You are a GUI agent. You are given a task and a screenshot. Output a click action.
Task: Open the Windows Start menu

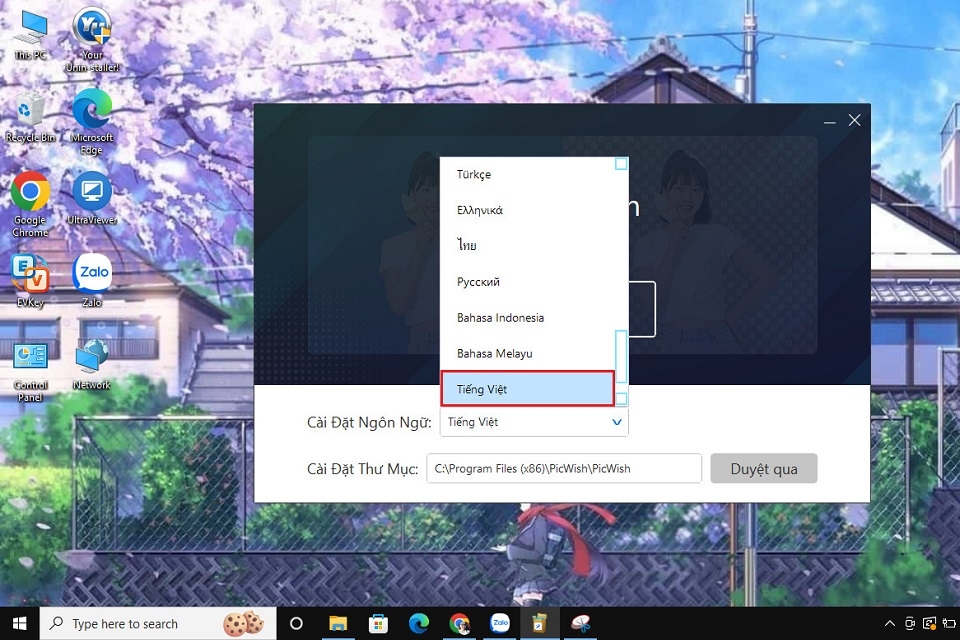tap(20, 623)
